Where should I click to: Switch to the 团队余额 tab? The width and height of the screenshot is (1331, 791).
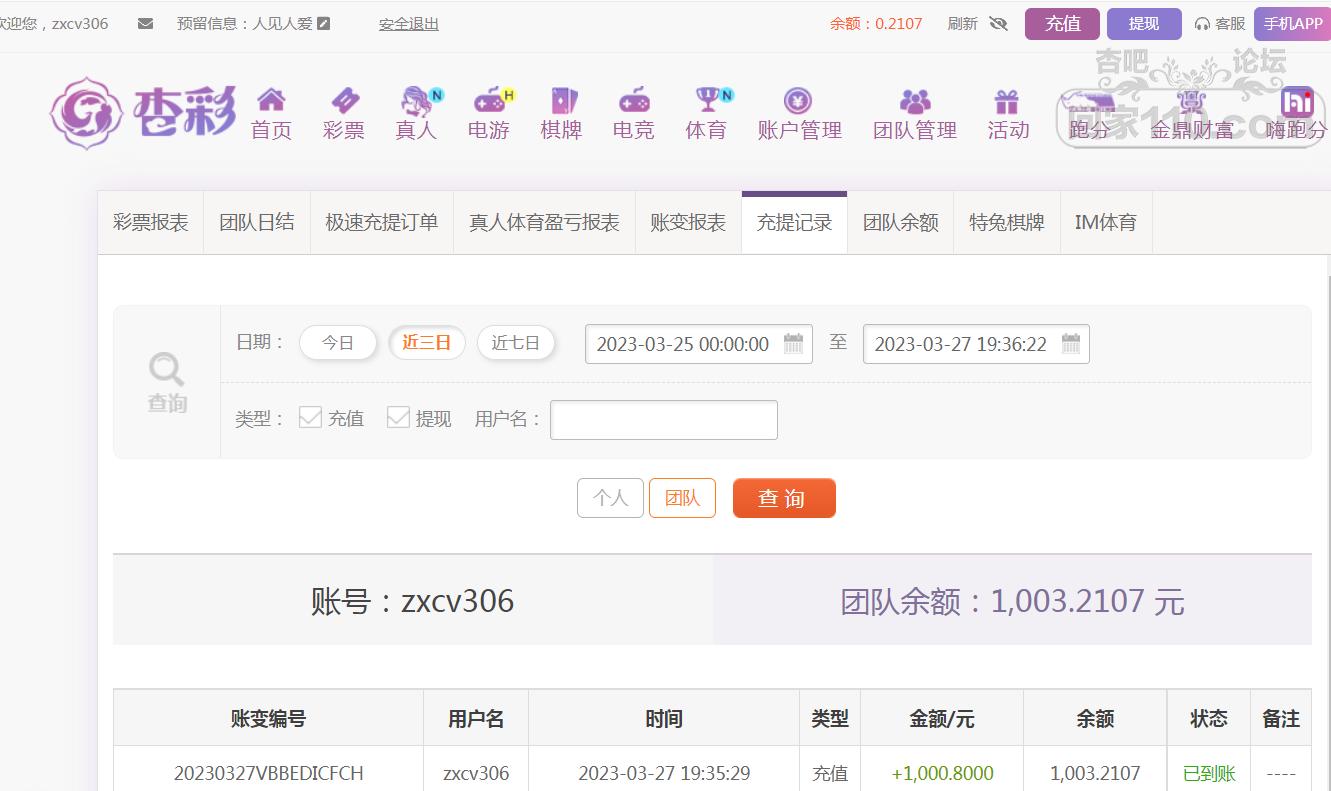tap(900, 223)
